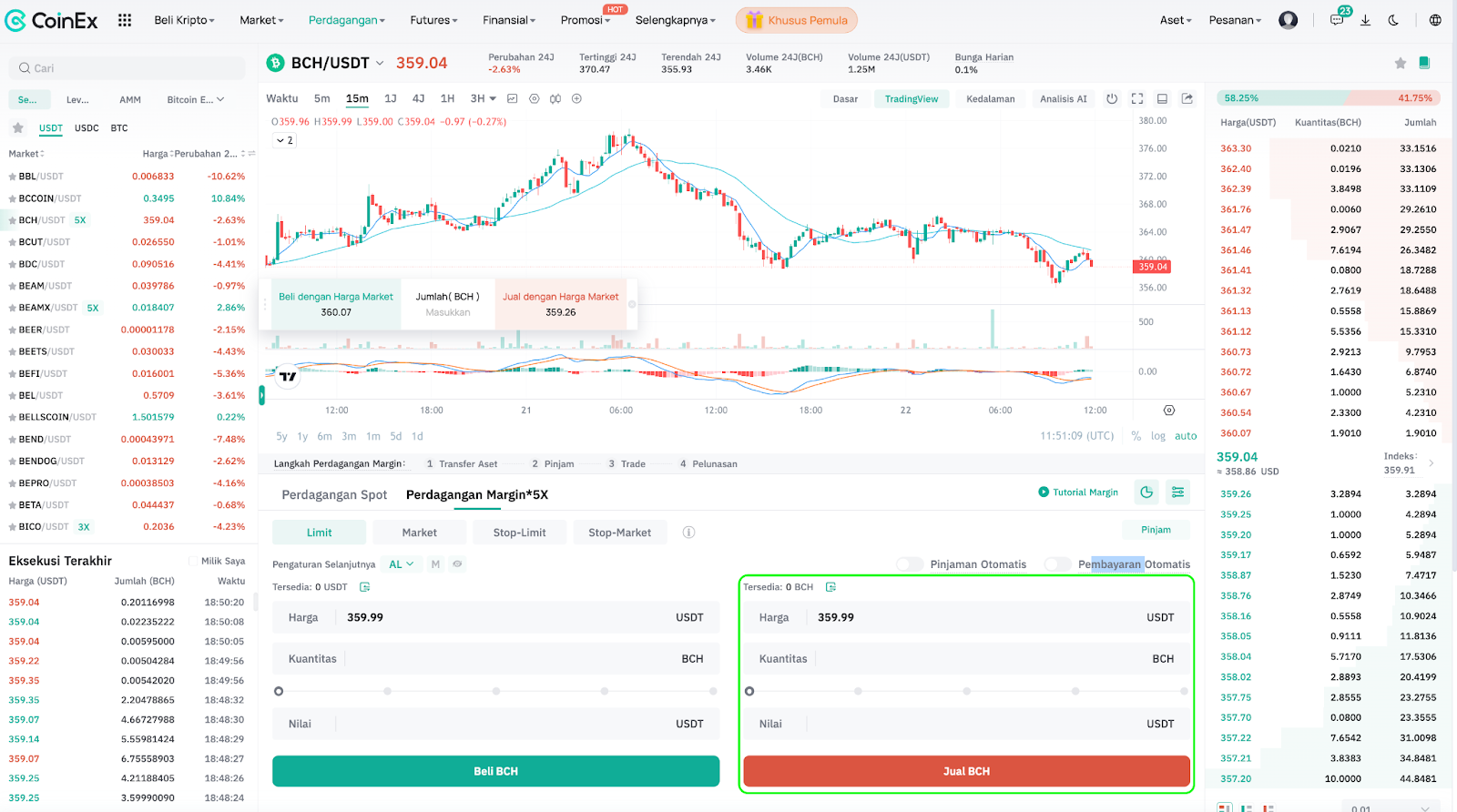The image size is (1457, 812).
Task: Open Tutorial Margin link
Action: (x=1078, y=492)
